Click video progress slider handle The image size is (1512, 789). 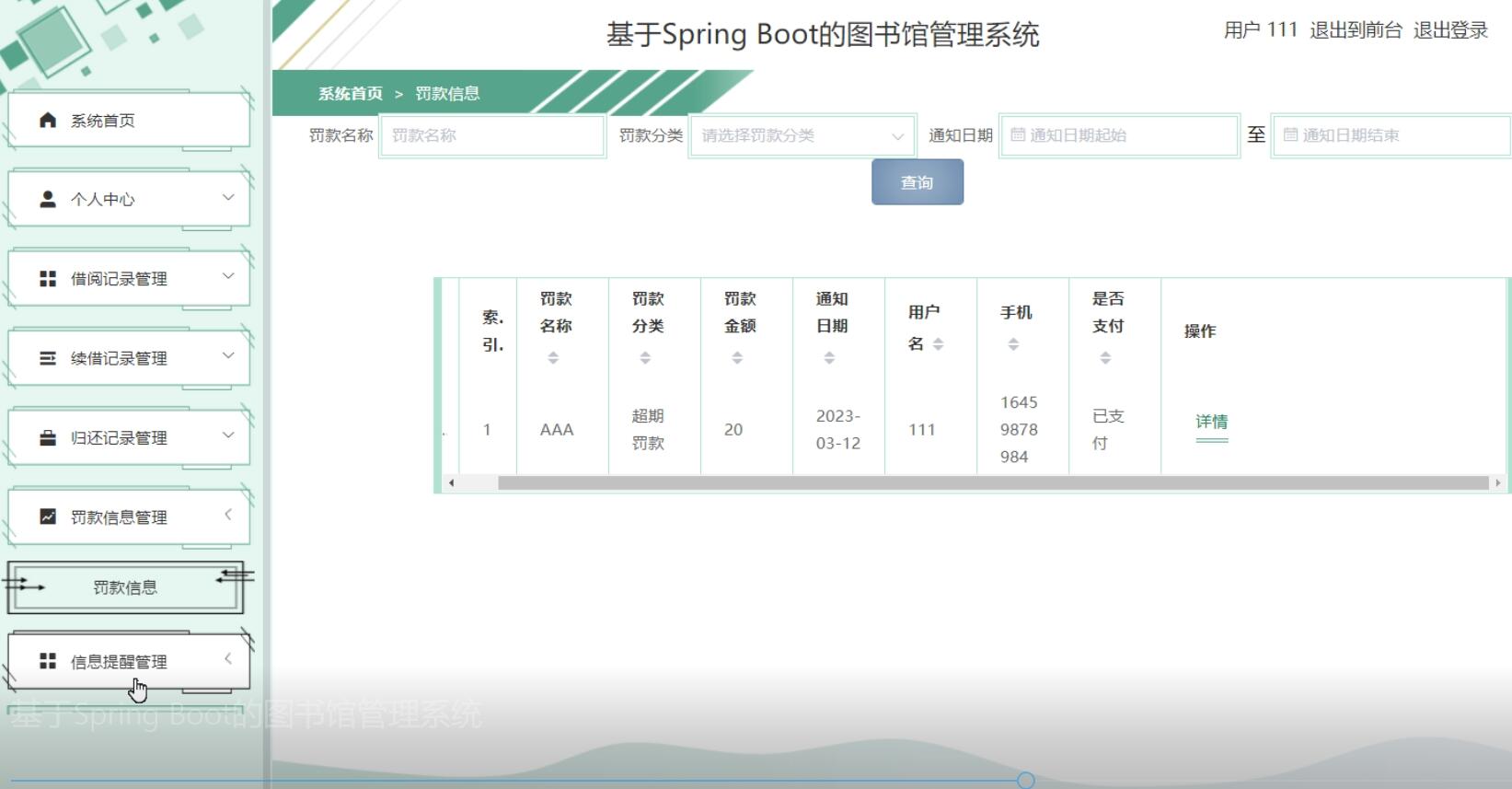pyautogui.click(x=1026, y=781)
